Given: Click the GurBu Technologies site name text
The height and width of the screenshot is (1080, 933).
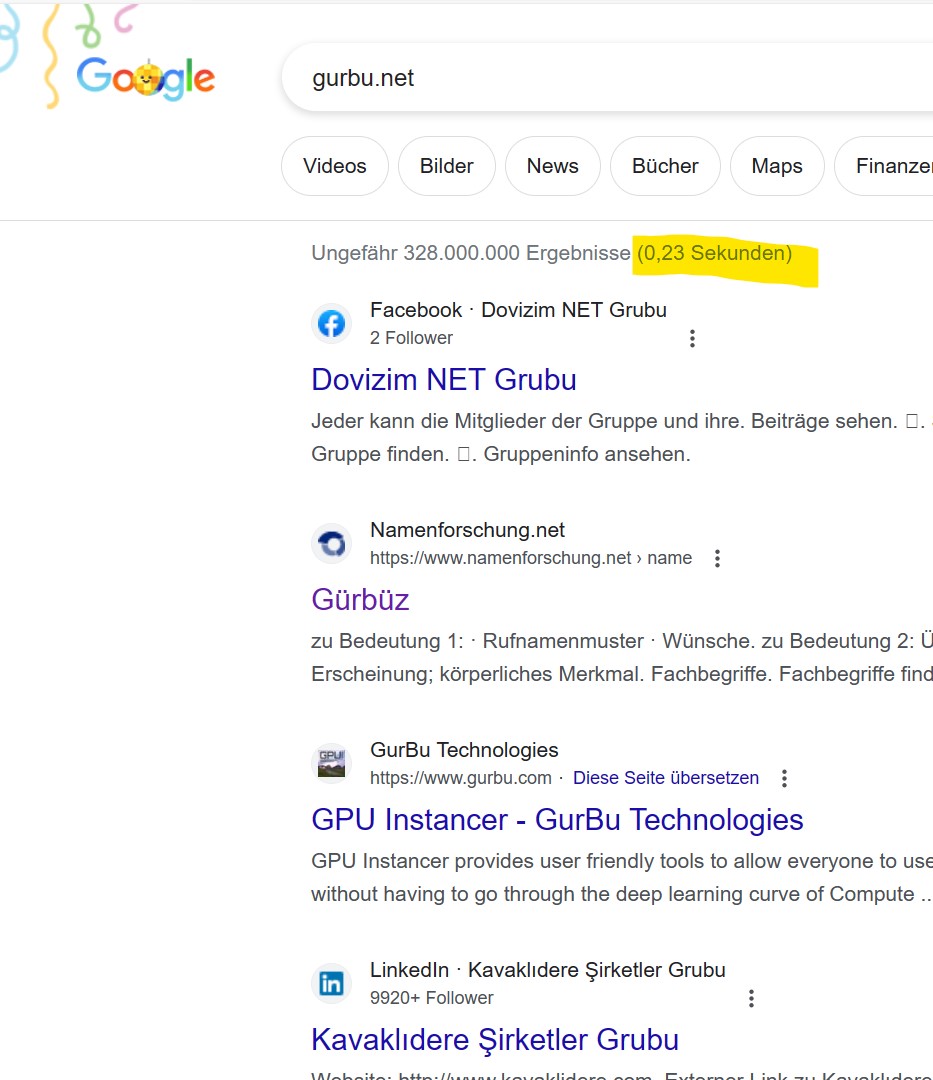Looking at the screenshot, I should [x=464, y=749].
